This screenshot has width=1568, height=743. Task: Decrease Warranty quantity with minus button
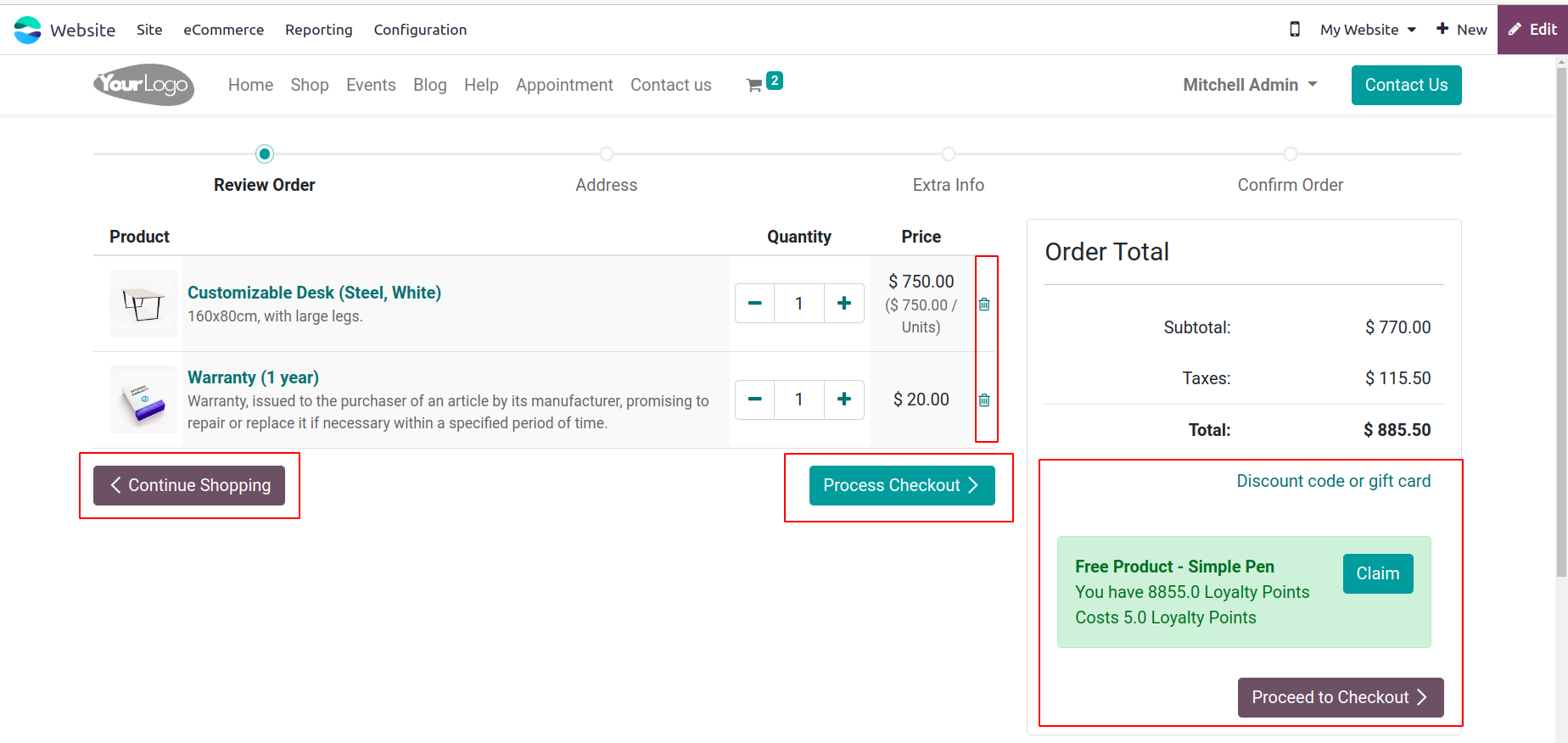coord(755,399)
